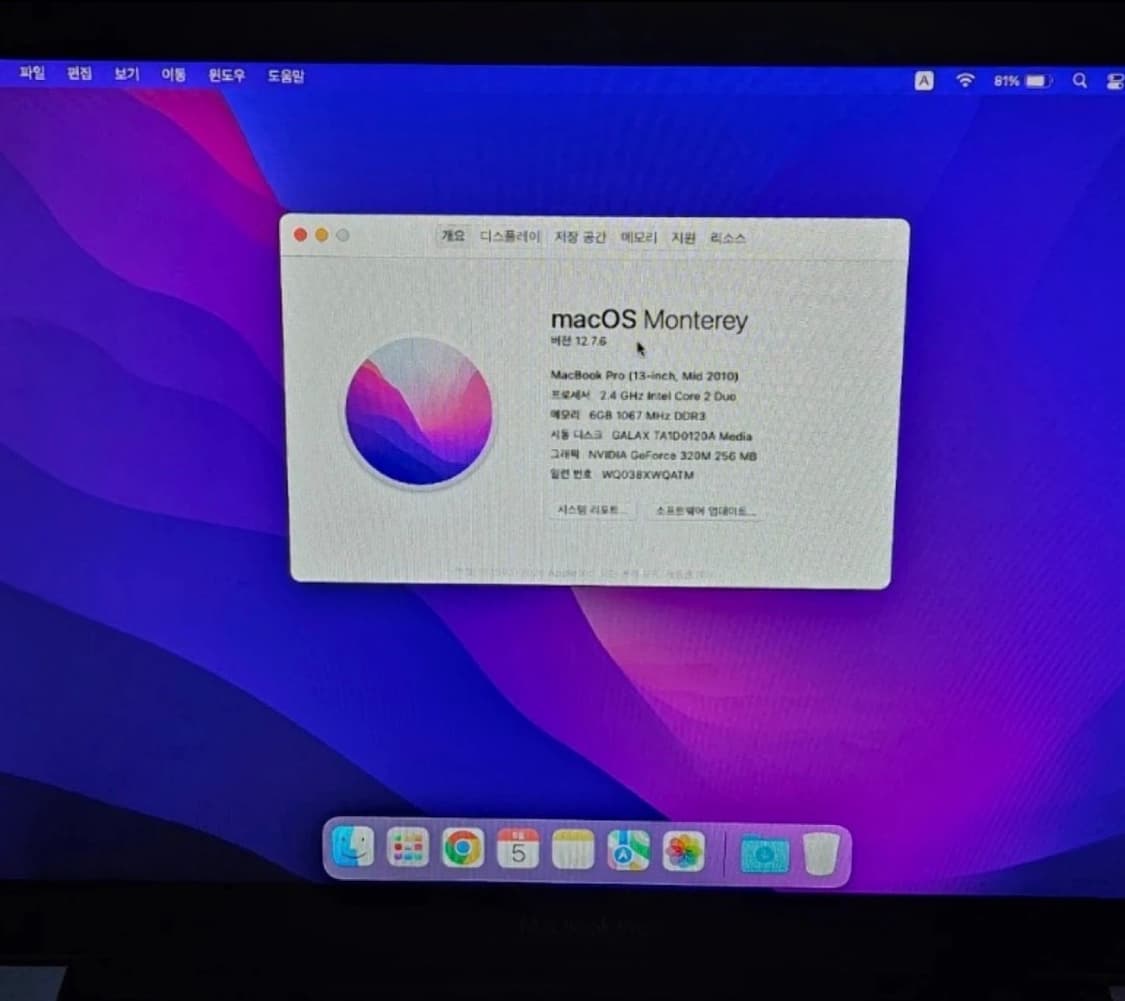Click the serial number WQ038XWQATM
Image resolution: width=1125 pixels, height=1001 pixels.
coord(647,474)
